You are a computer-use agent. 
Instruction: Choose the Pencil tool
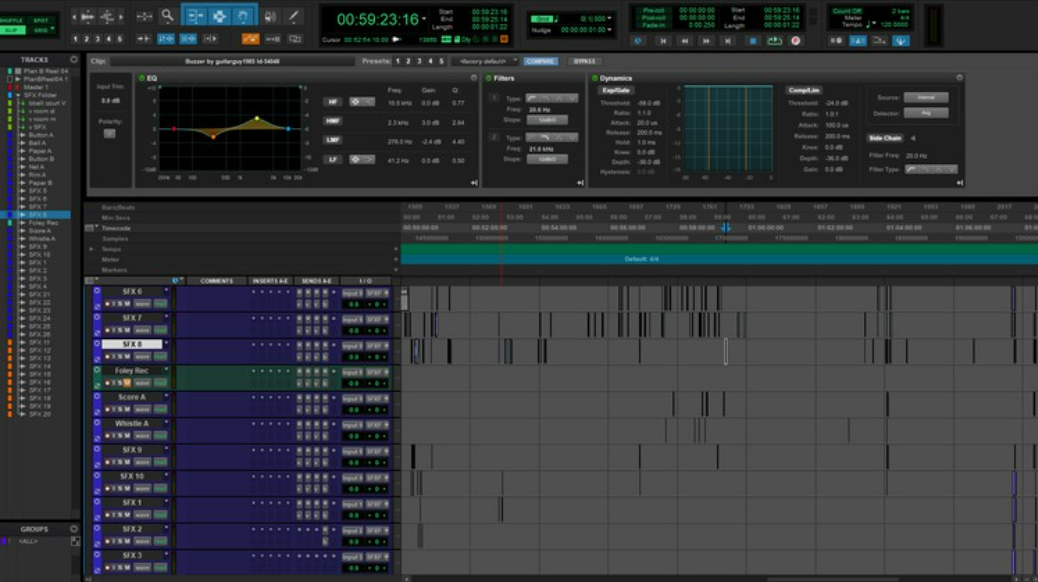294,16
